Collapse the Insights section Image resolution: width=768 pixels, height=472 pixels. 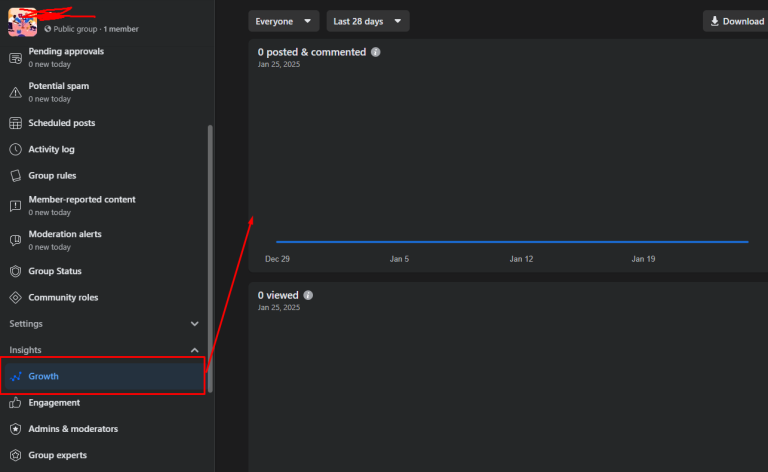(104, 350)
